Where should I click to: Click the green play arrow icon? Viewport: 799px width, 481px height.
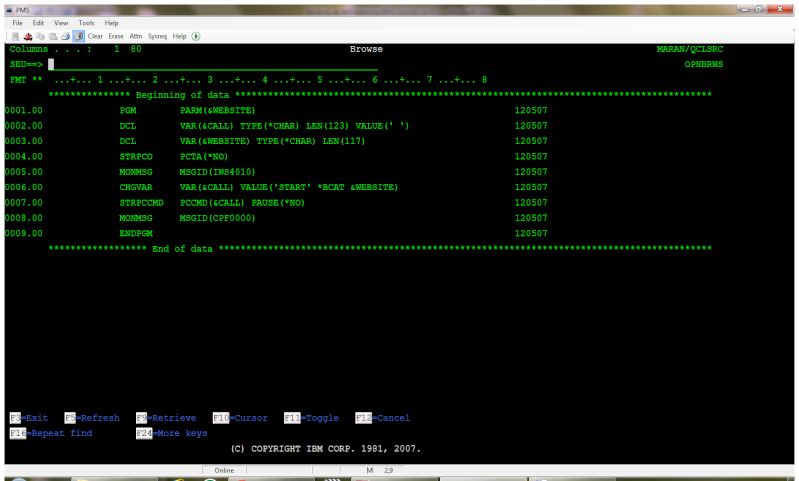click(x=196, y=36)
